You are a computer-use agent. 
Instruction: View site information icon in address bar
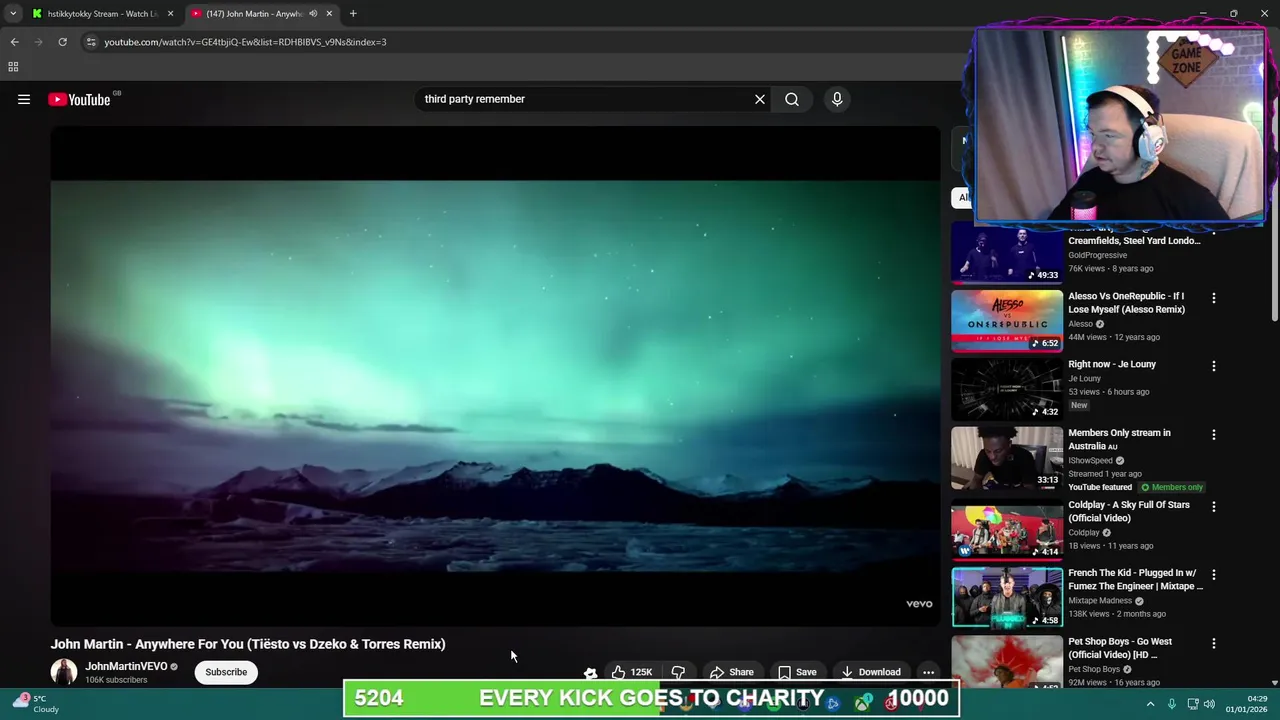coord(91,42)
